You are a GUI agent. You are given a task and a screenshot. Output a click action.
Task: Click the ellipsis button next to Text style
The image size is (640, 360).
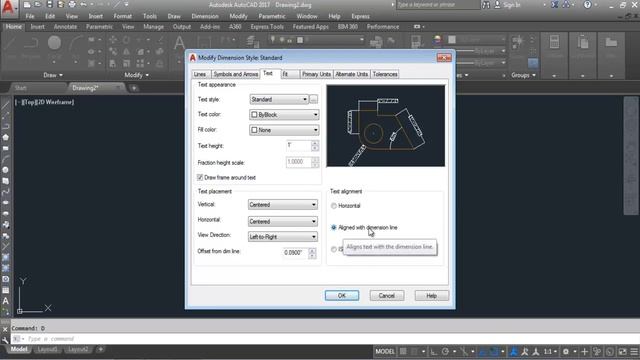tap(313, 100)
